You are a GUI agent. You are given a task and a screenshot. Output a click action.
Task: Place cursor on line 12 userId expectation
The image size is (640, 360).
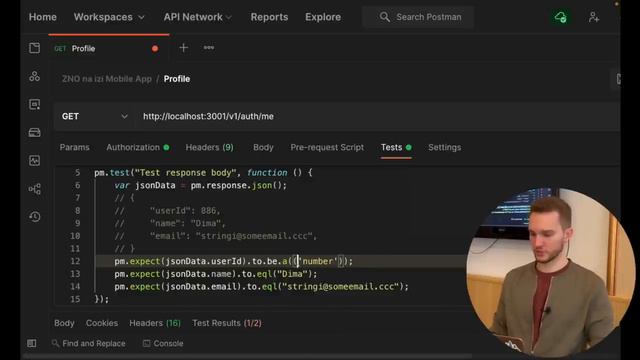tap(233, 261)
